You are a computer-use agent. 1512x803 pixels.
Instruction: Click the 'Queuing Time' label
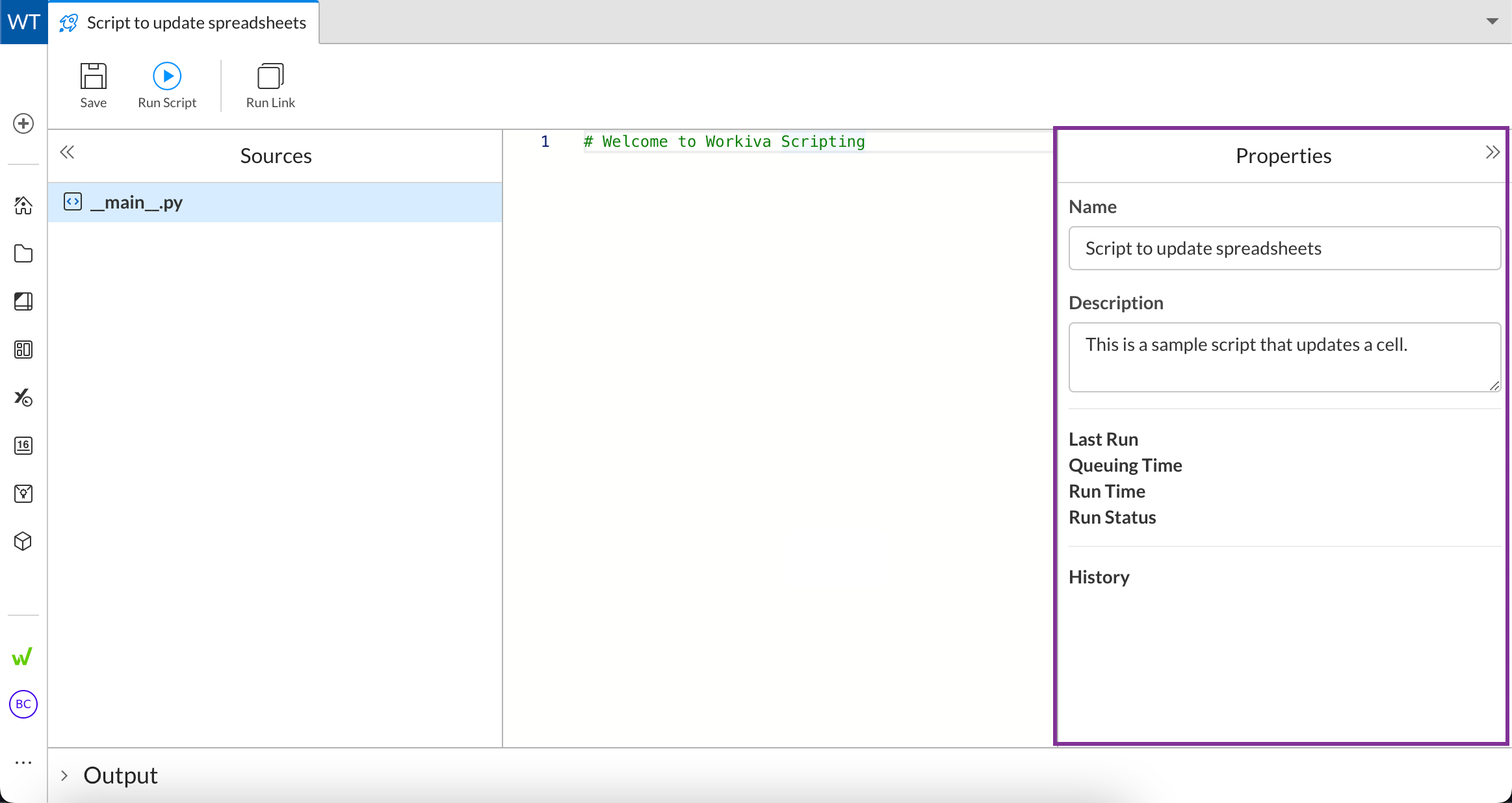[1125, 465]
